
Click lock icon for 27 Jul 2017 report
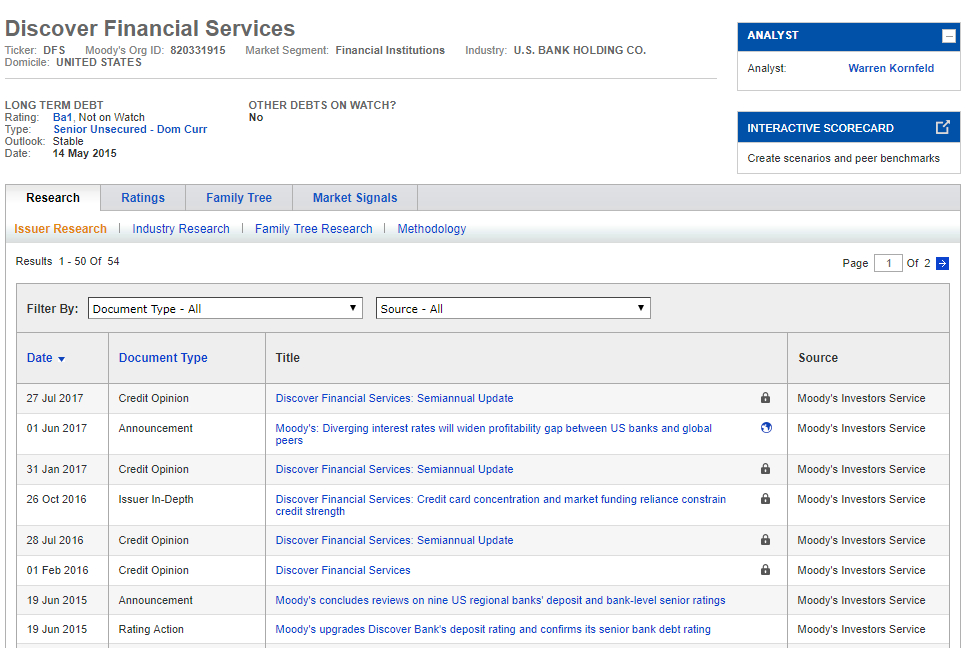(765, 398)
